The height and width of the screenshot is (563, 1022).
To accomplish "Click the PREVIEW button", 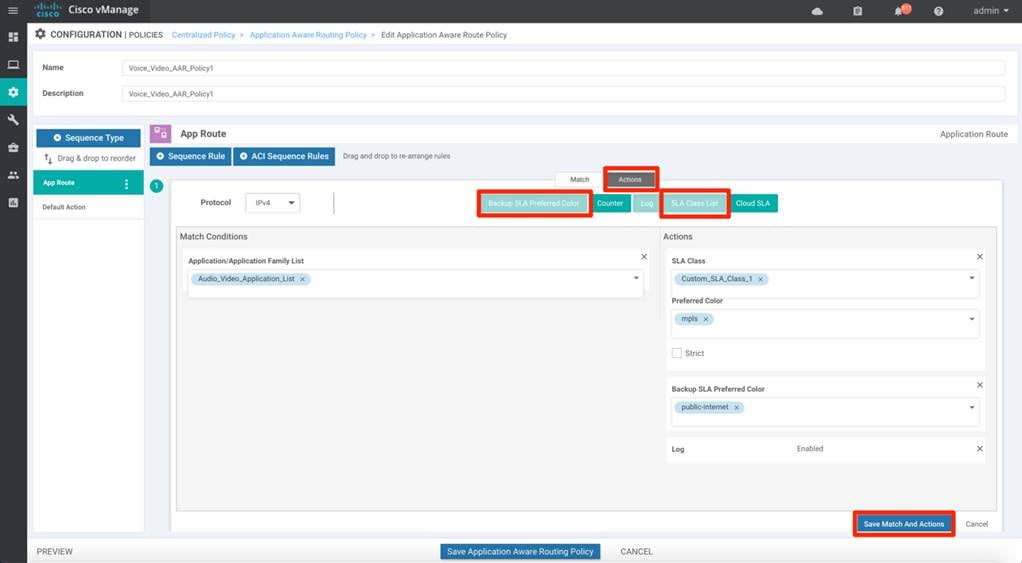I will [55, 551].
